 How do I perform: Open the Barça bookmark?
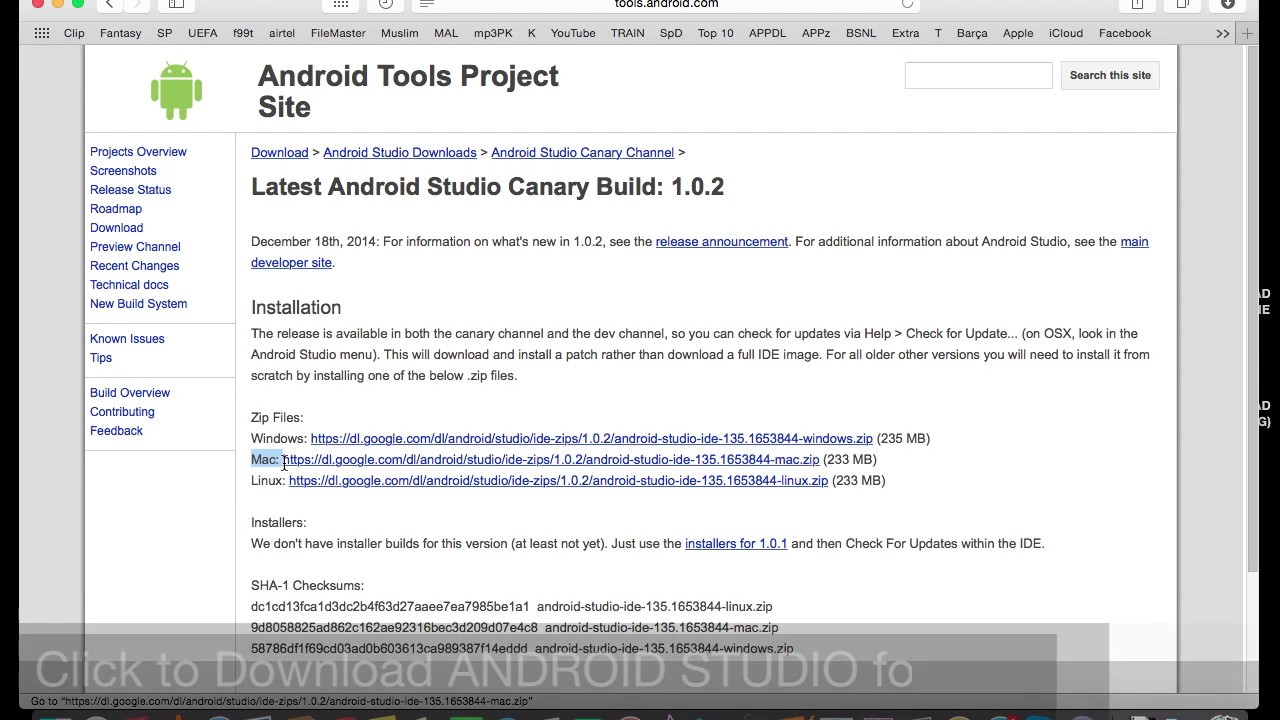[972, 33]
